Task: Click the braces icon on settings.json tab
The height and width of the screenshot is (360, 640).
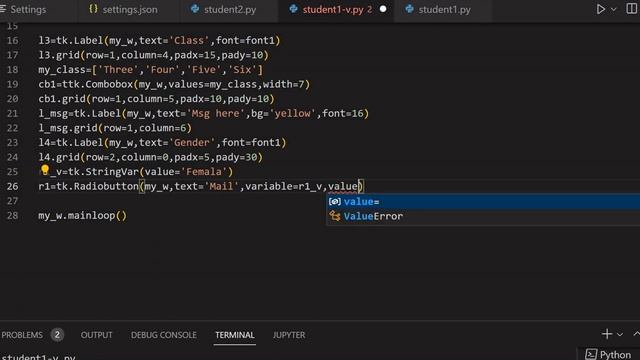Action: (x=93, y=9)
